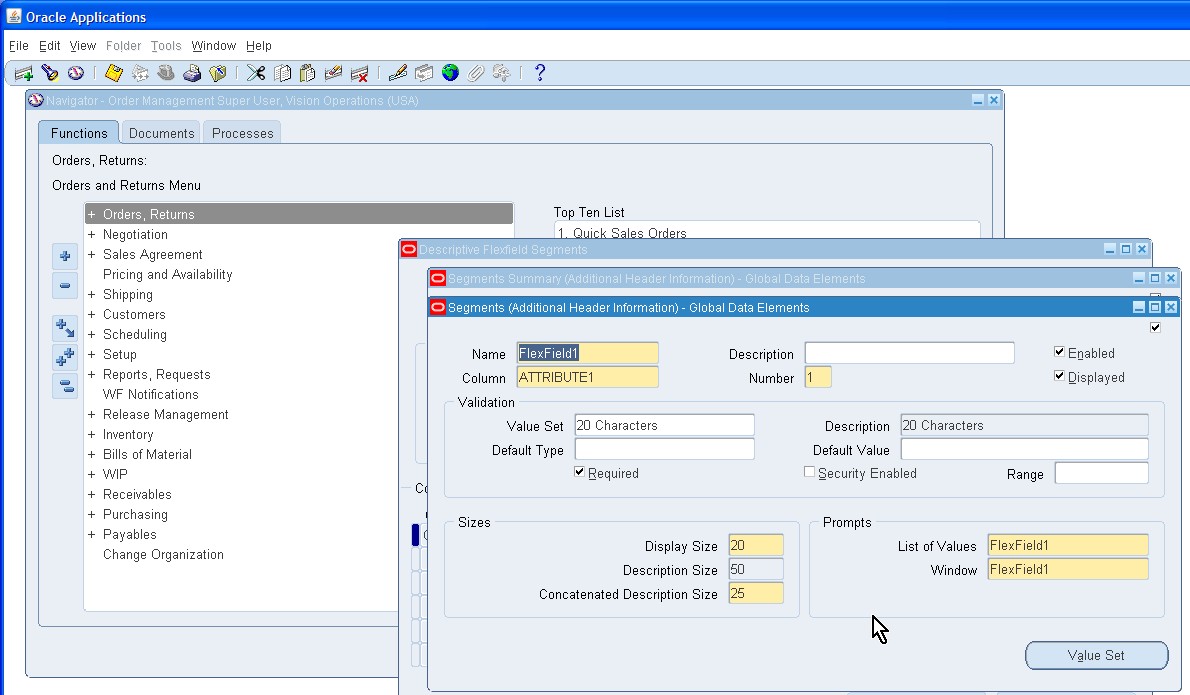Switch to the Documents tab
The image size is (1190, 695).
coord(162,133)
